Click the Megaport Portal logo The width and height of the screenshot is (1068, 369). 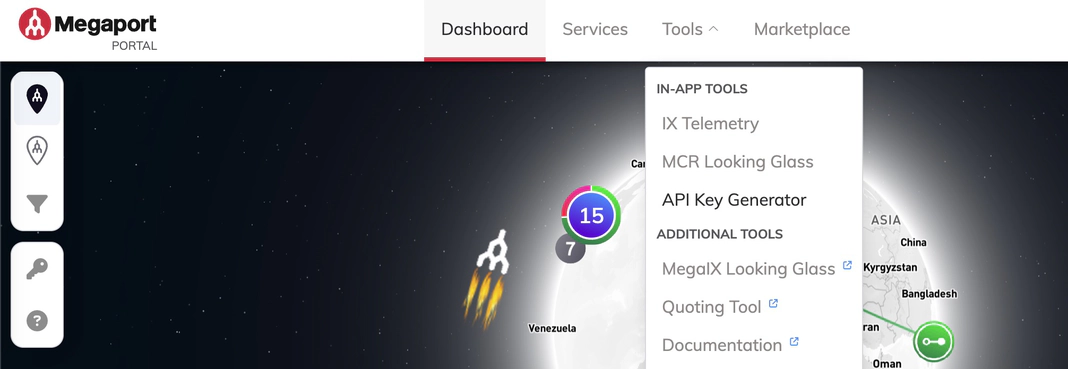coord(88,29)
